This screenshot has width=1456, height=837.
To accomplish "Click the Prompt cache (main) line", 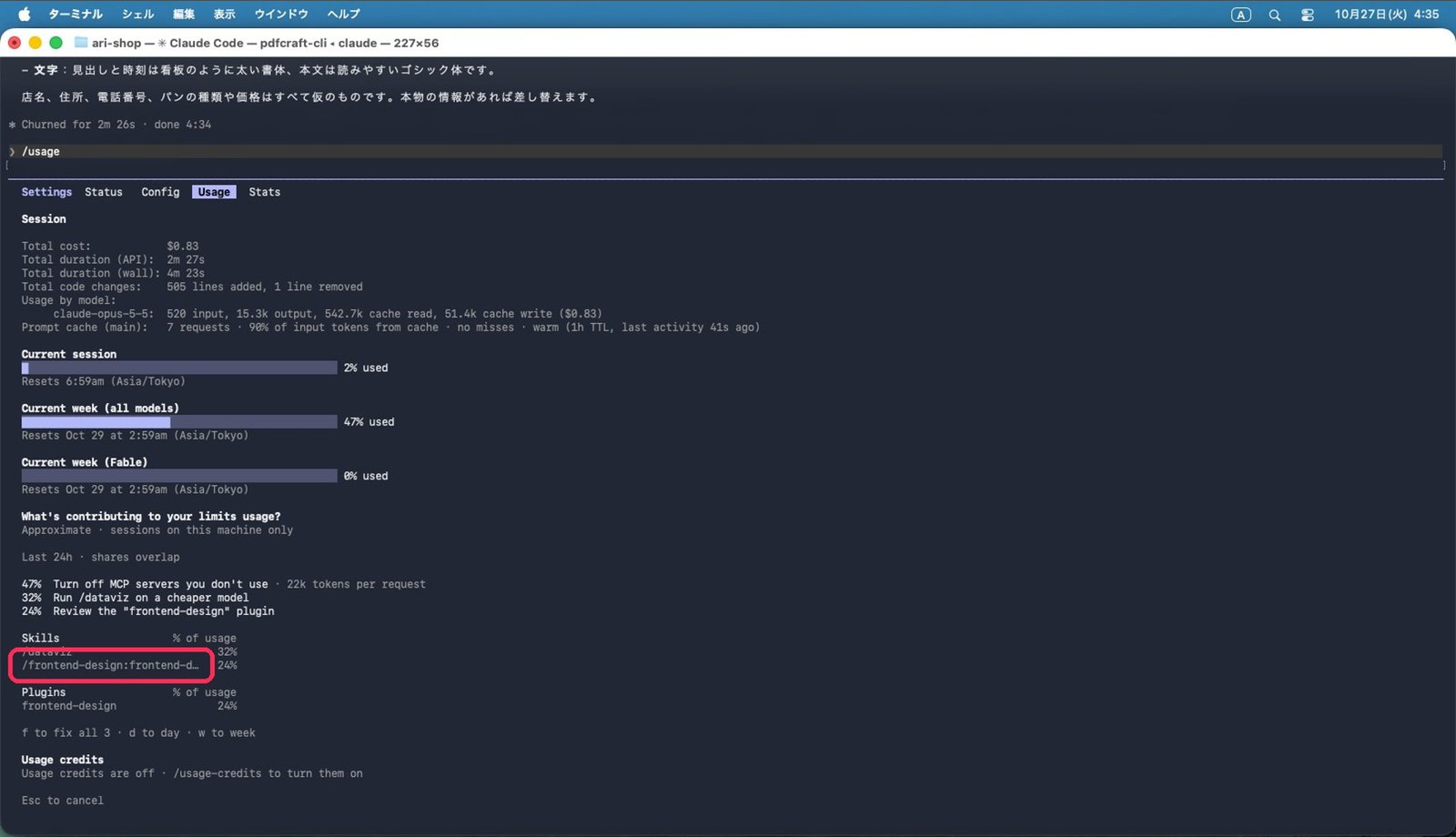I will click(390, 328).
